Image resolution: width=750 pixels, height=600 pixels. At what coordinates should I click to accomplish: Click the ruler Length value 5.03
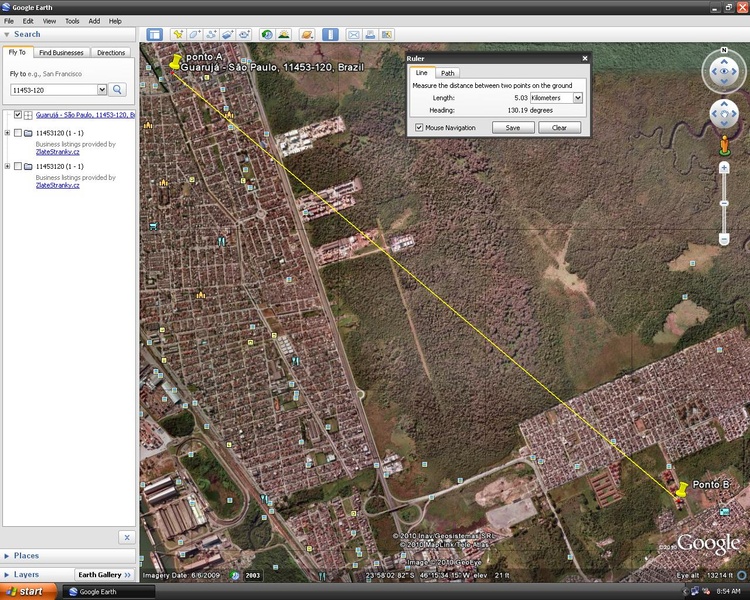521,98
